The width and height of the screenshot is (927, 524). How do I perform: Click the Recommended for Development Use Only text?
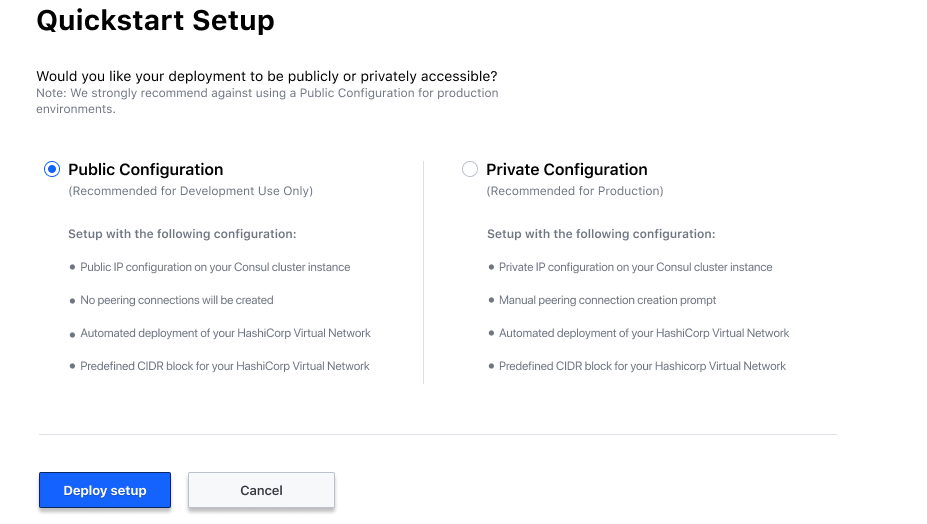coord(190,191)
